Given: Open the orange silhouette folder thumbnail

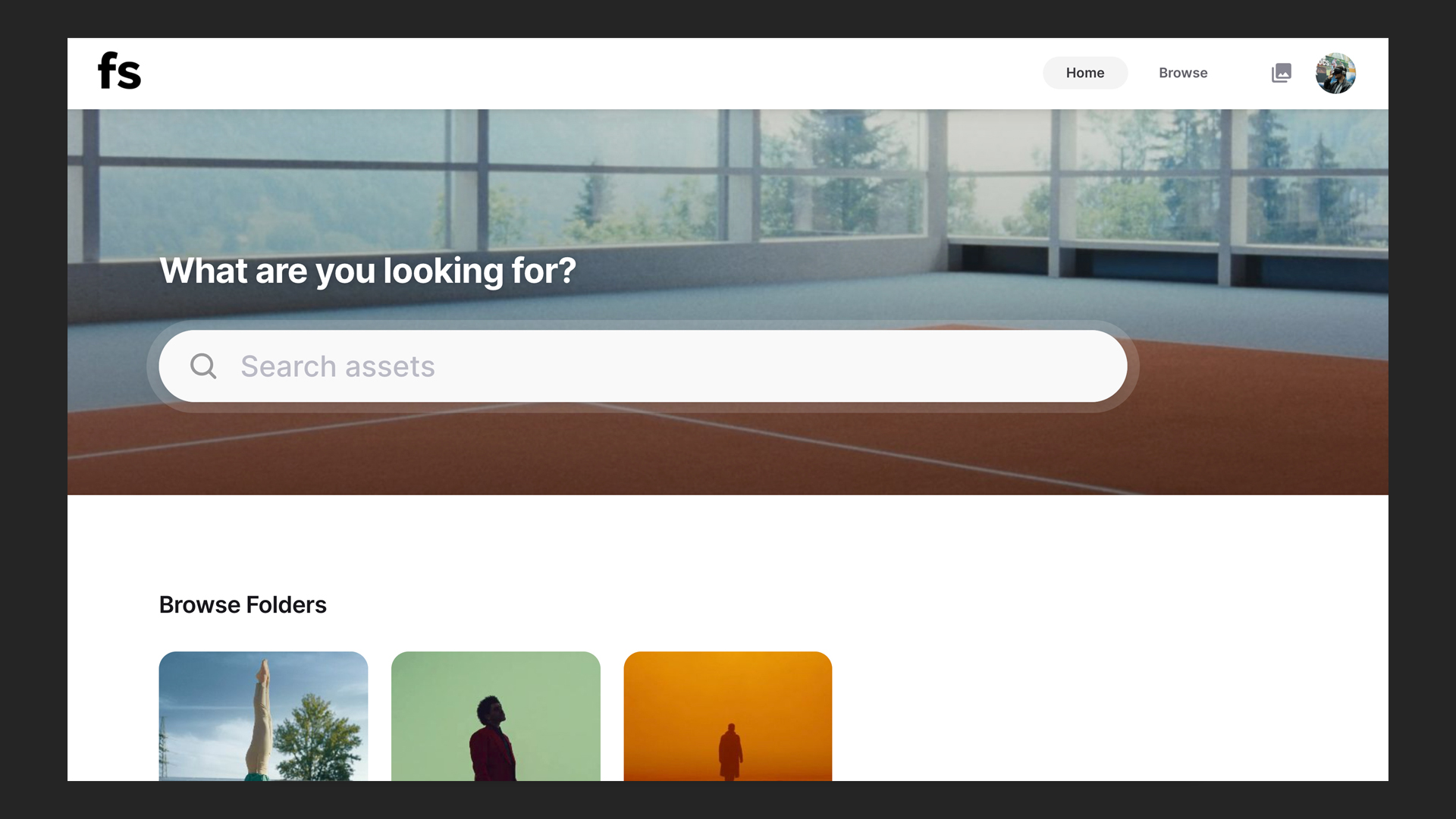Looking at the screenshot, I should click(728, 716).
